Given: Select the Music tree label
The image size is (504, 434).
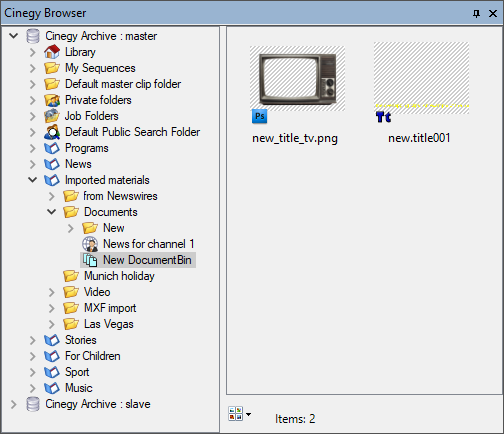Looking at the screenshot, I should click(x=79, y=388).
